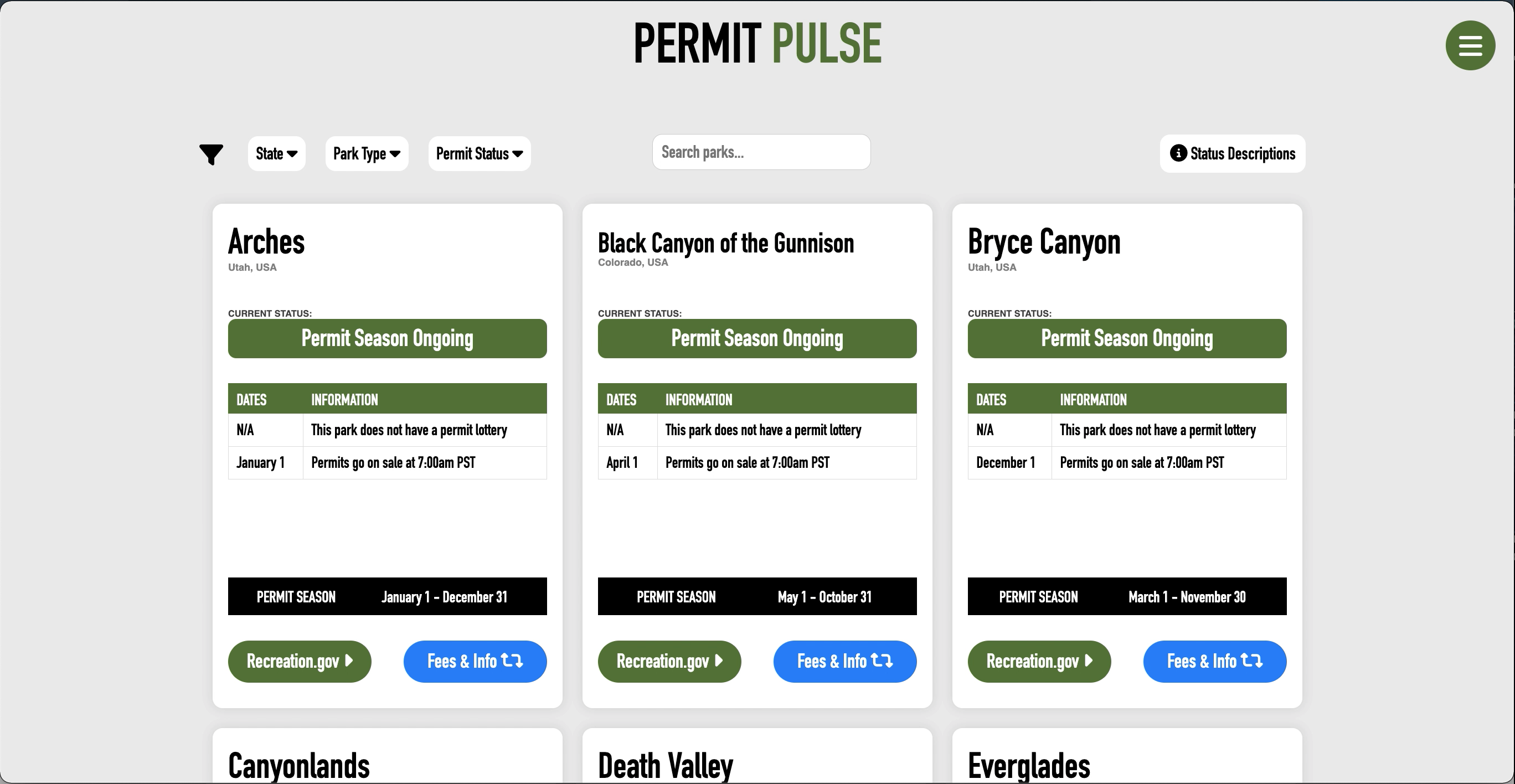This screenshot has height=784, width=1515.
Task: Click the green Permit Season Ongoing bar for Black Canyon
Action: pyautogui.click(x=757, y=338)
